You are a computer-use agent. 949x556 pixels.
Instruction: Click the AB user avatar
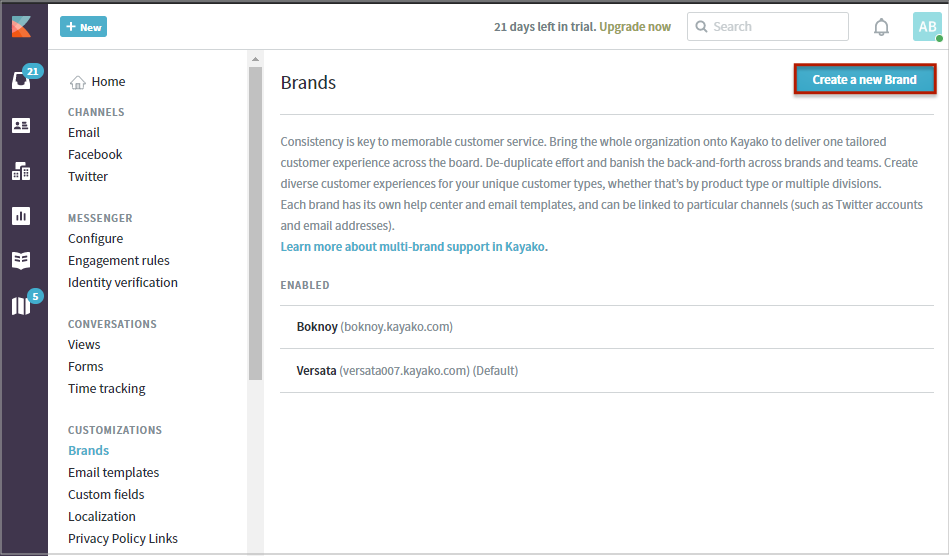pos(926,27)
